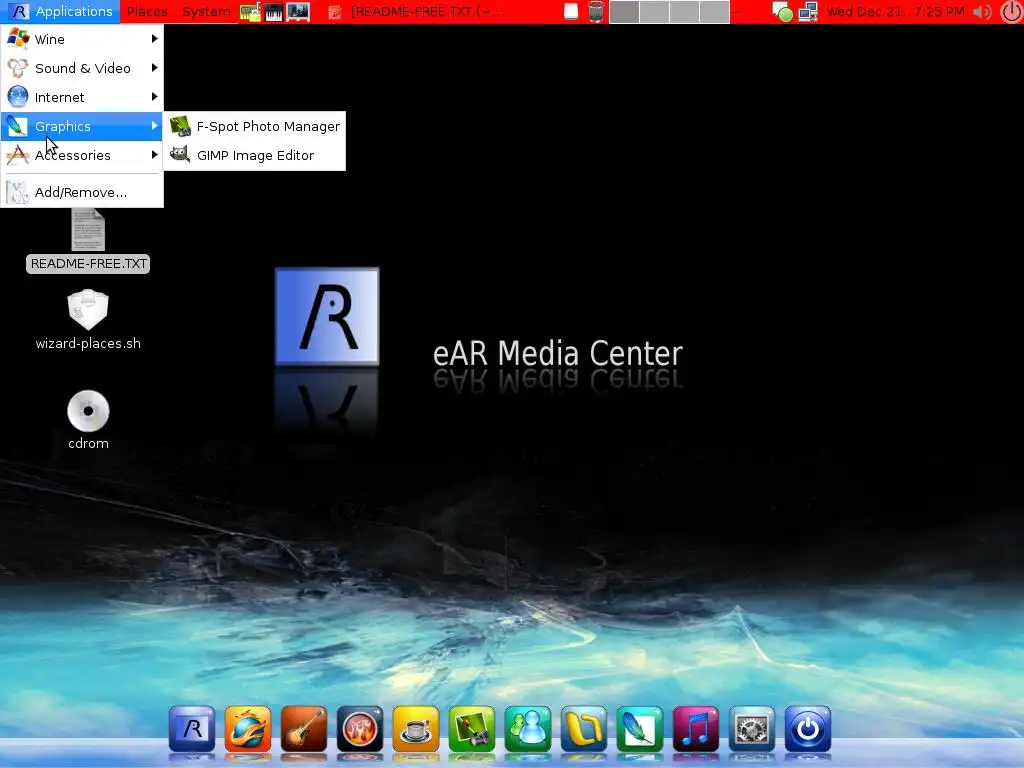Viewport: 1024px width, 768px height.
Task: Choose Add/Remove... from the menu
Action: [82, 192]
